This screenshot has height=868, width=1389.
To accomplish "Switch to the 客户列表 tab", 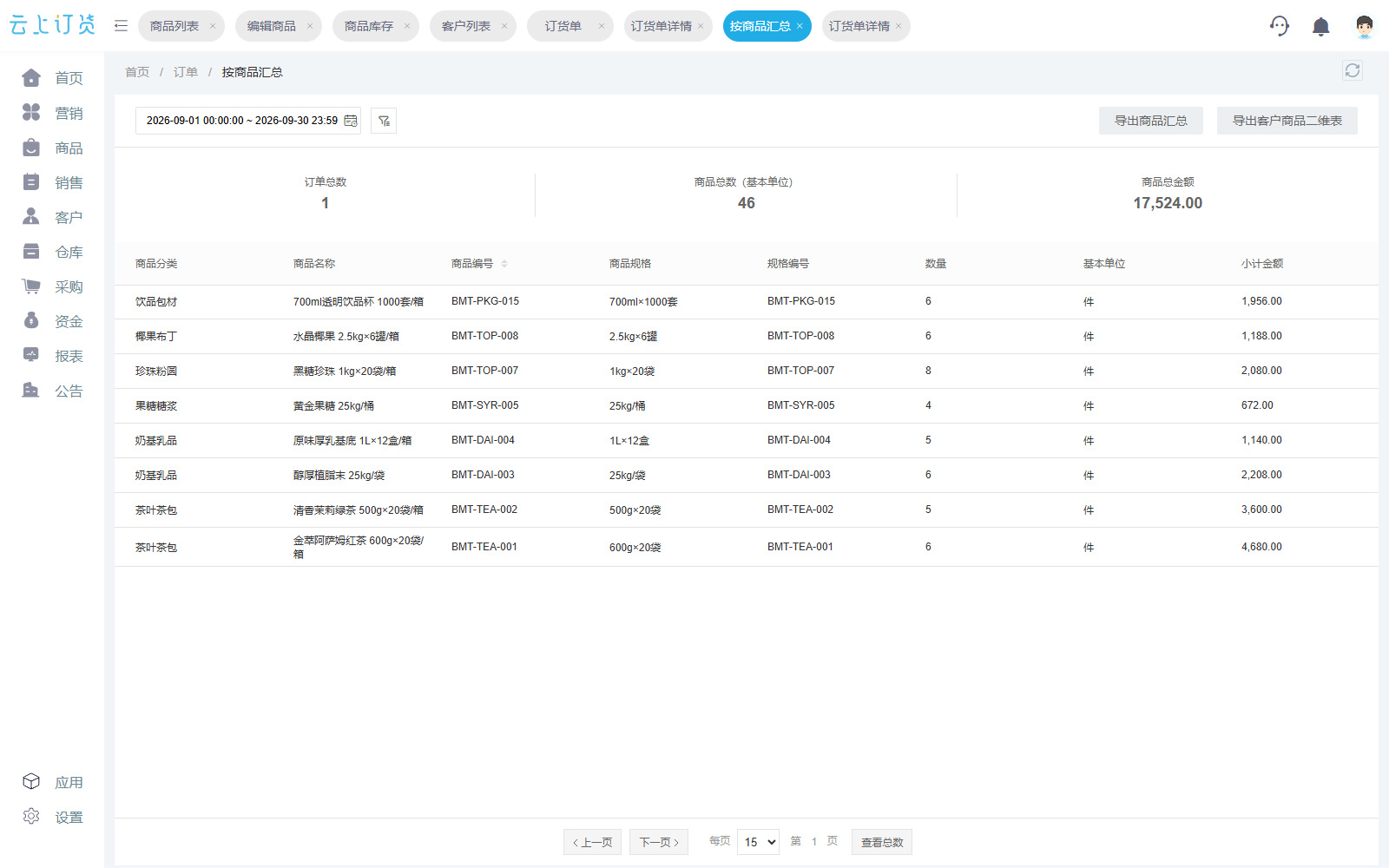I will pos(466,26).
